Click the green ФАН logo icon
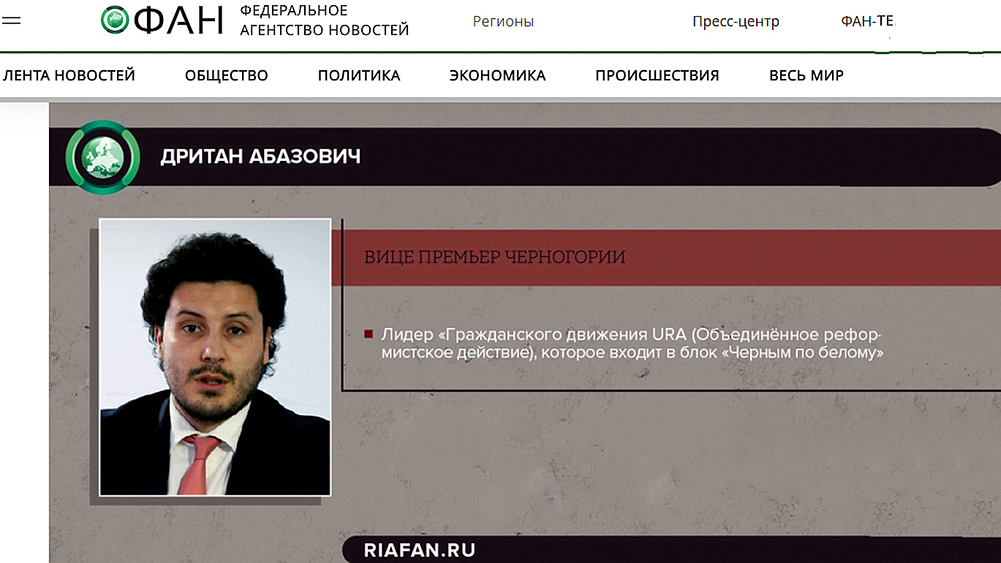The height and width of the screenshot is (563, 1001). tap(115, 20)
